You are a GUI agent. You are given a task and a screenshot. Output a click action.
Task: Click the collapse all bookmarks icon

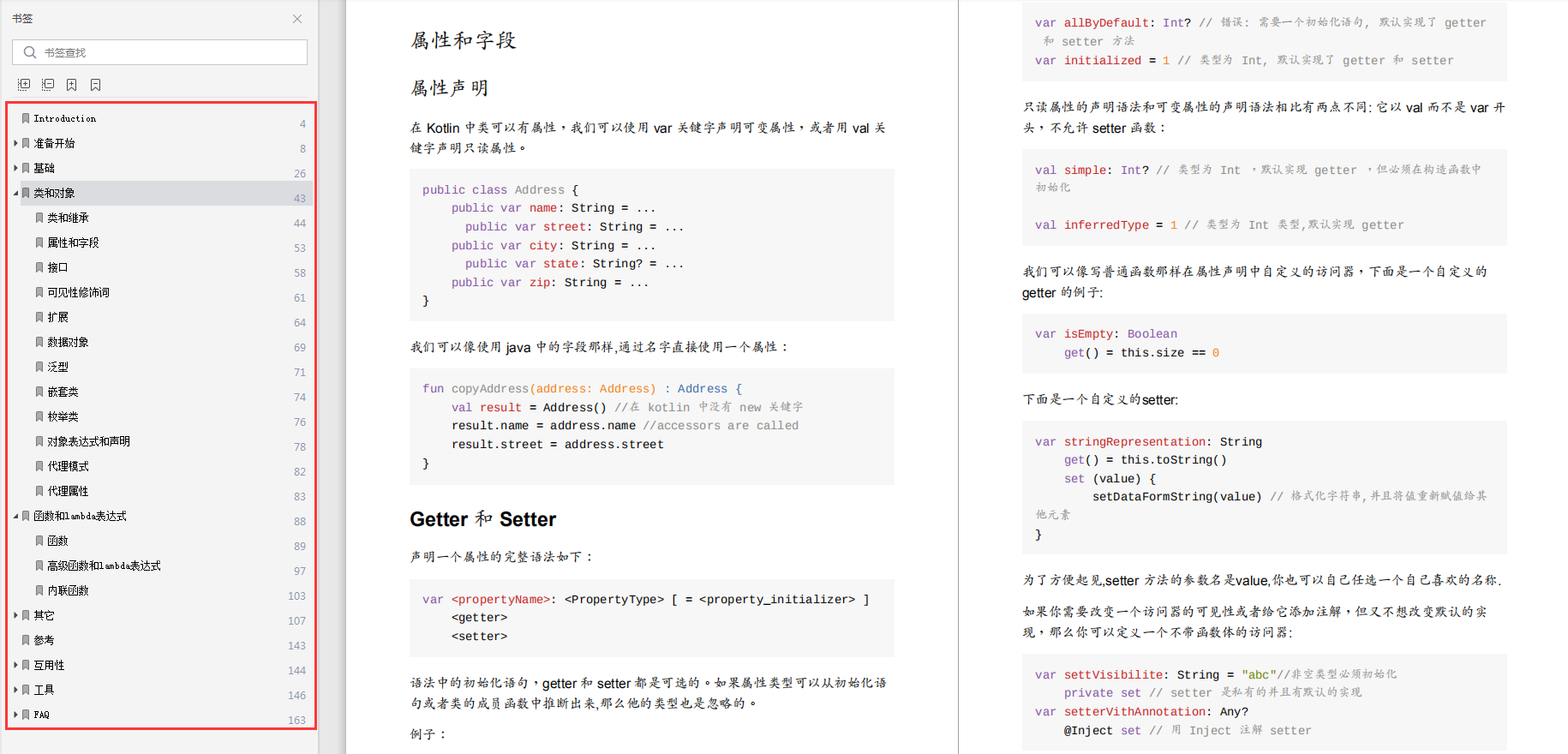[x=48, y=85]
